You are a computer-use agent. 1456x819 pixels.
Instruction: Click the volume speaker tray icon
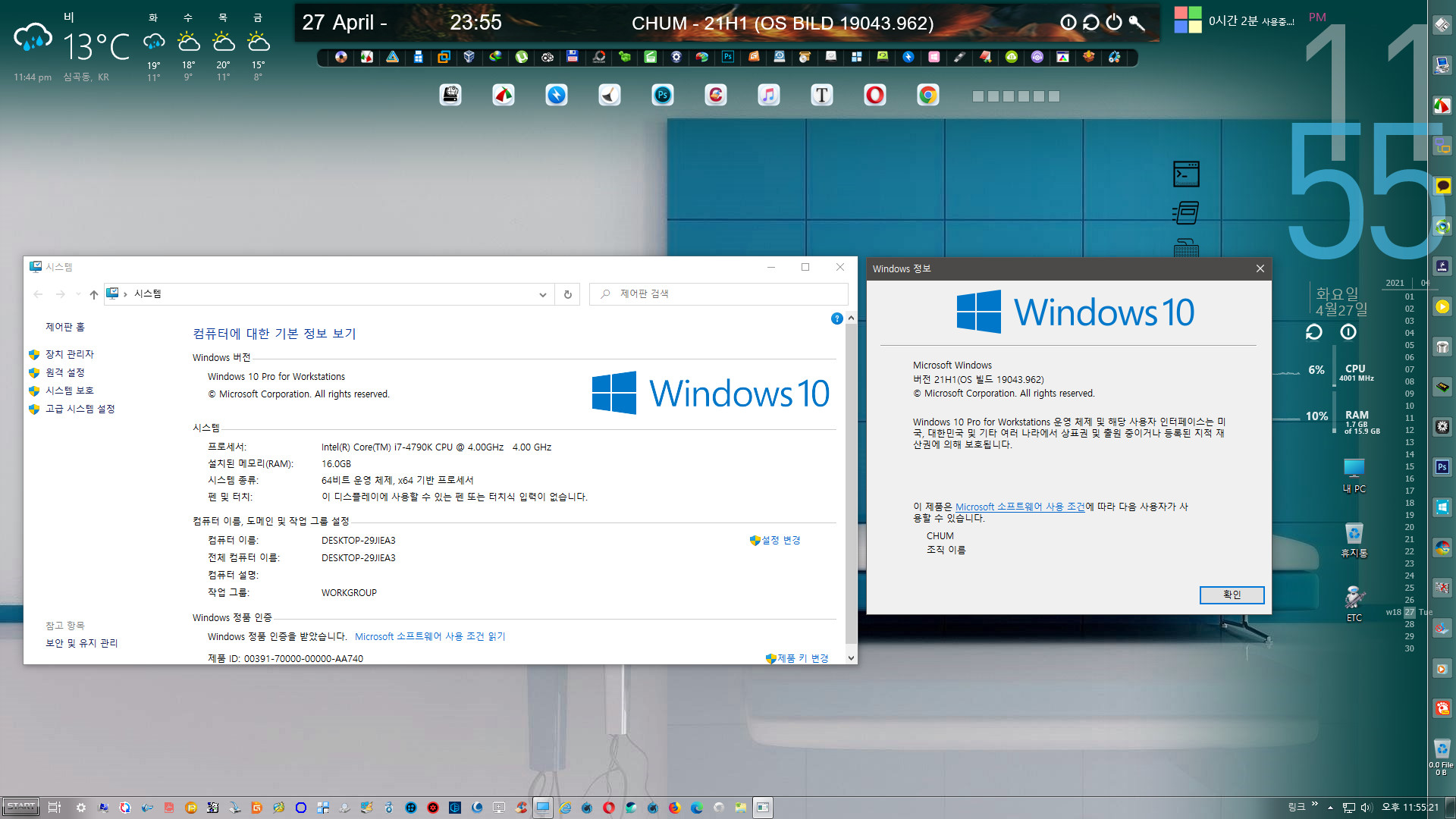[x=1367, y=808]
